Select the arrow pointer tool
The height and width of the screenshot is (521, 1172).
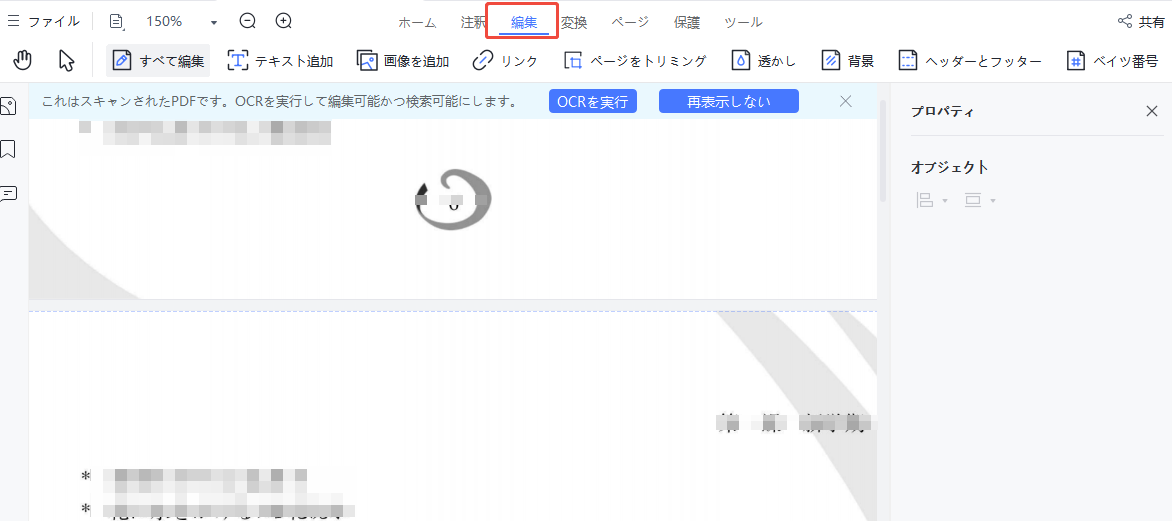[x=67, y=61]
